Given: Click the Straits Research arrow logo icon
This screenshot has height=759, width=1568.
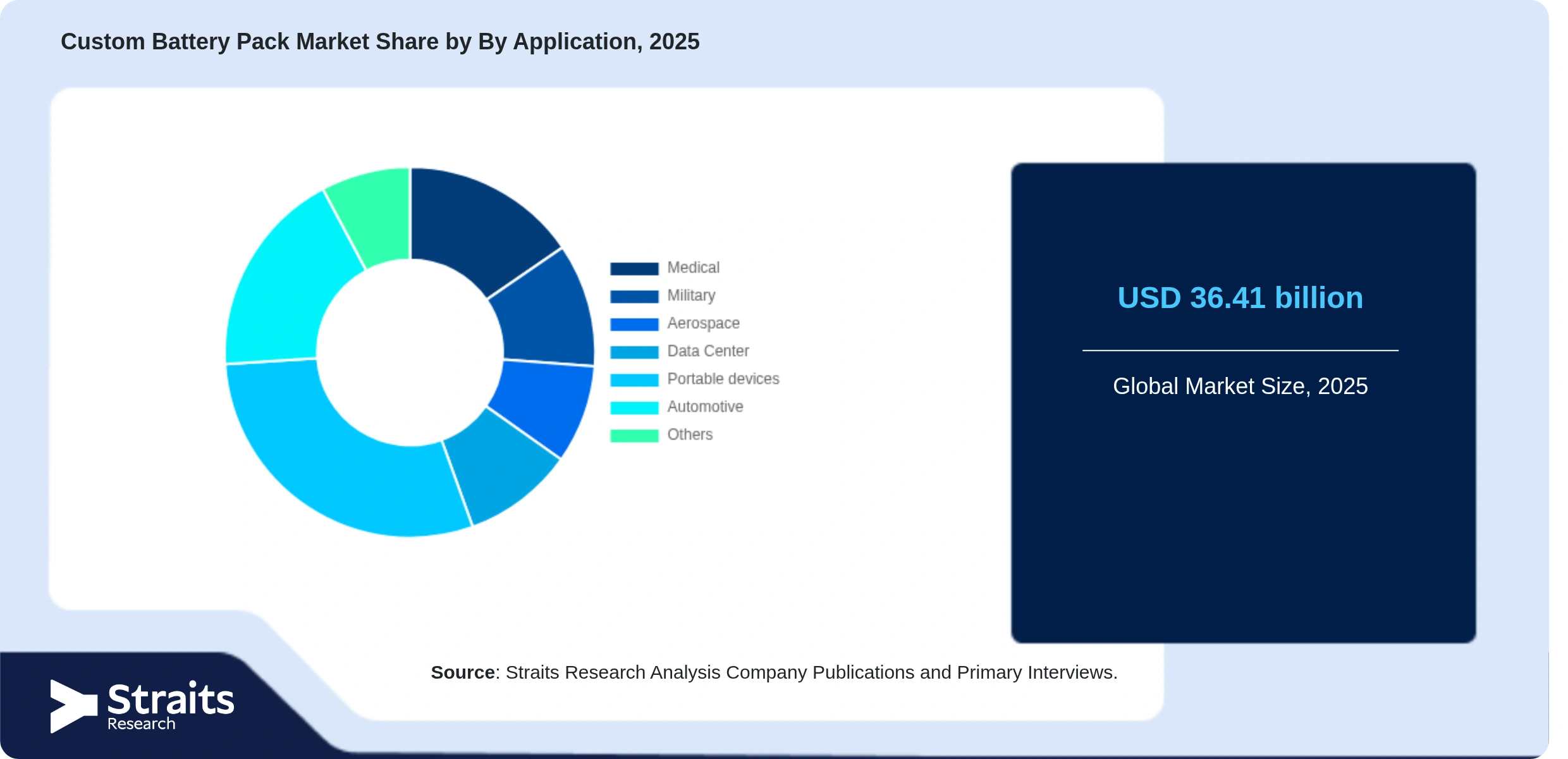Looking at the screenshot, I should click(73, 707).
